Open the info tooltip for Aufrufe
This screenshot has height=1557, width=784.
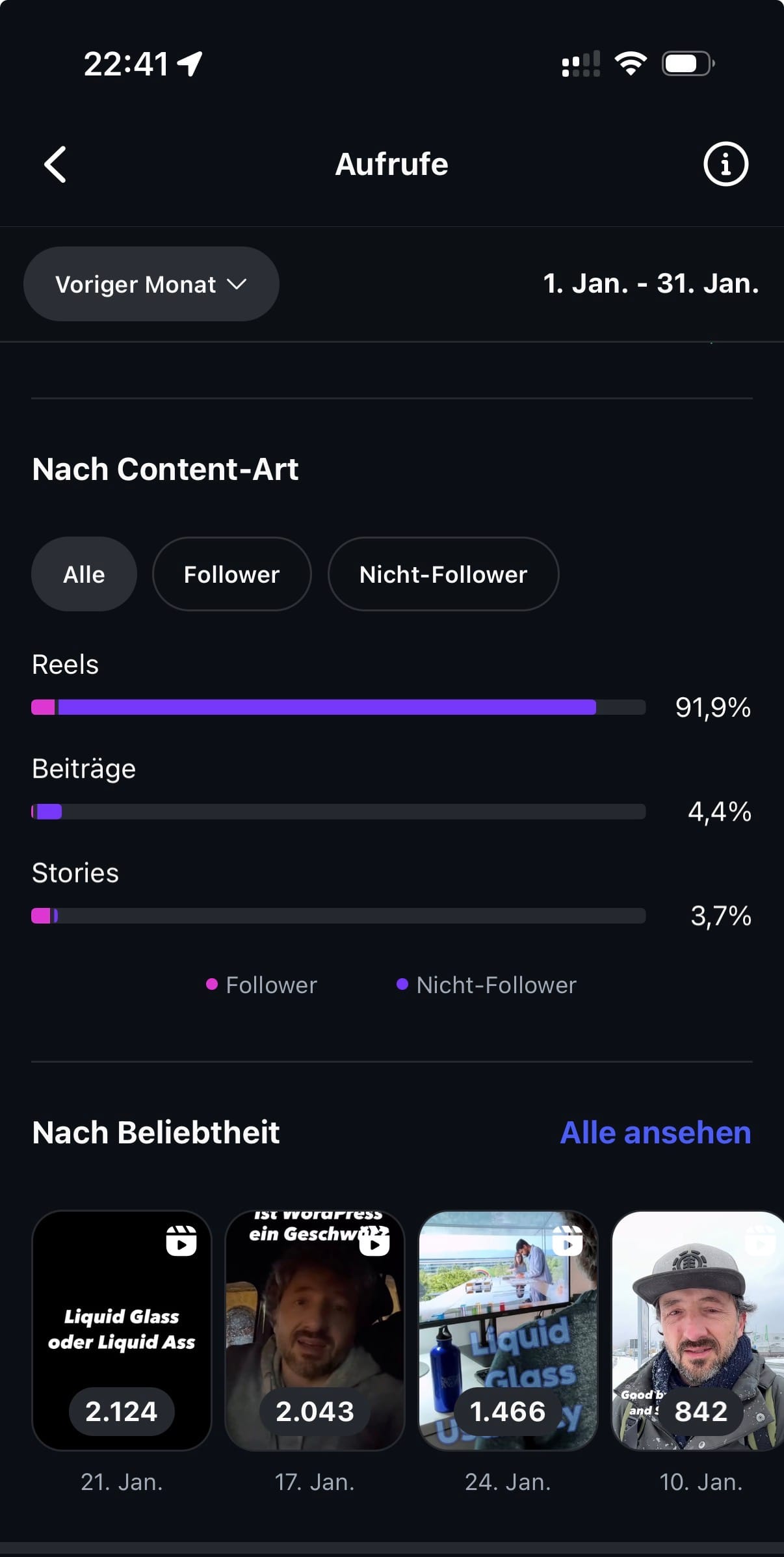tap(725, 164)
